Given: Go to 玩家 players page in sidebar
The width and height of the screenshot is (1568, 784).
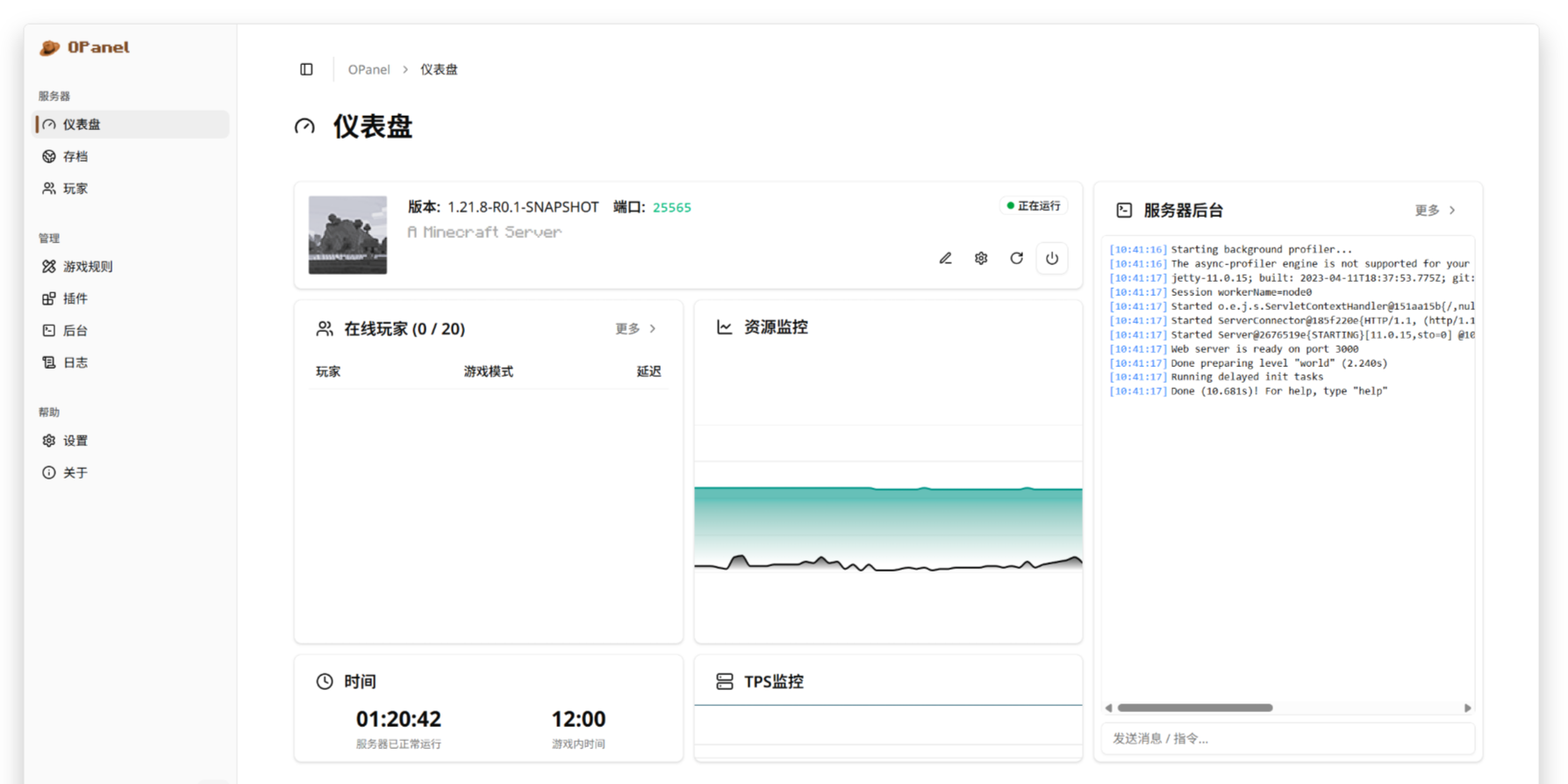Looking at the screenshot, I should point(75,189).
